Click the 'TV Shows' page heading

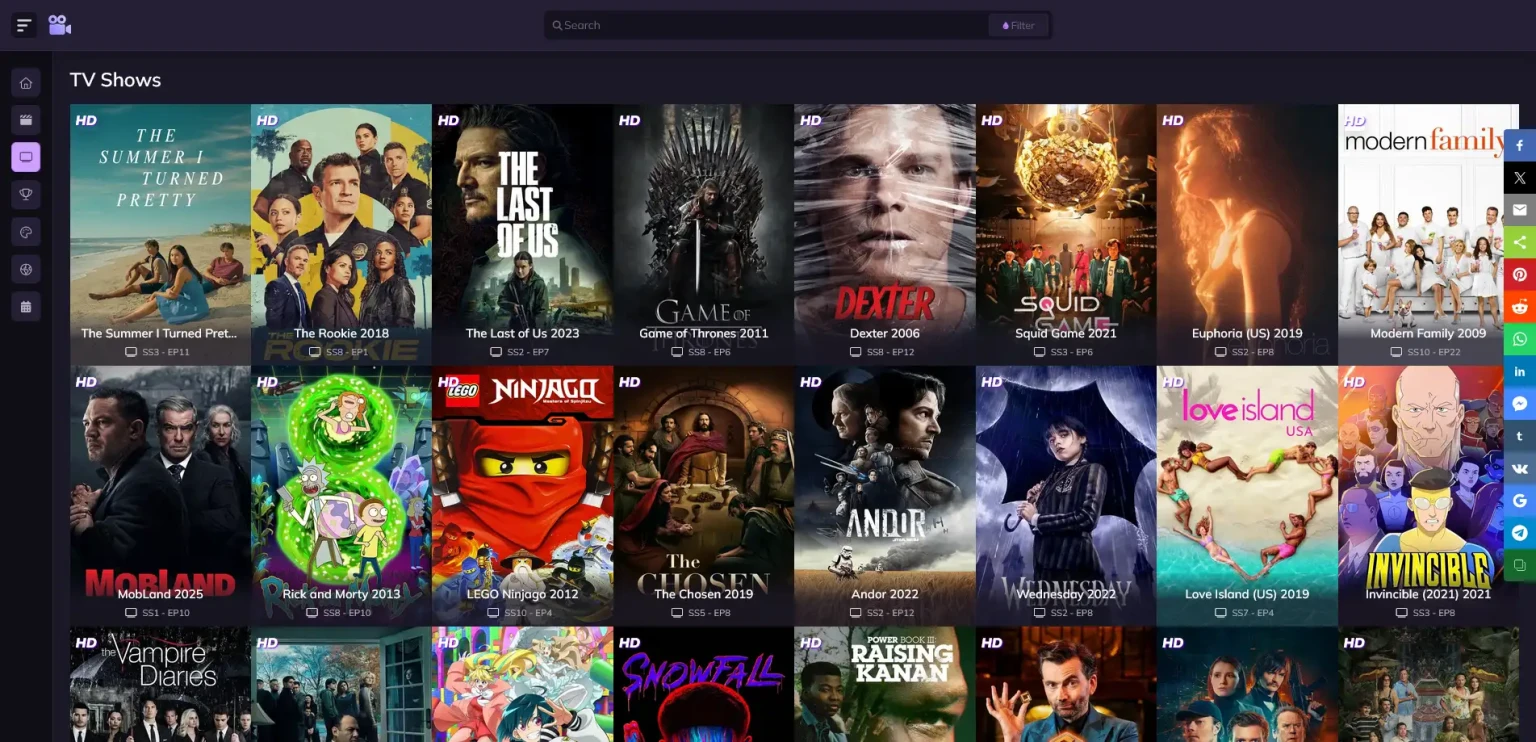pos(115,80)
